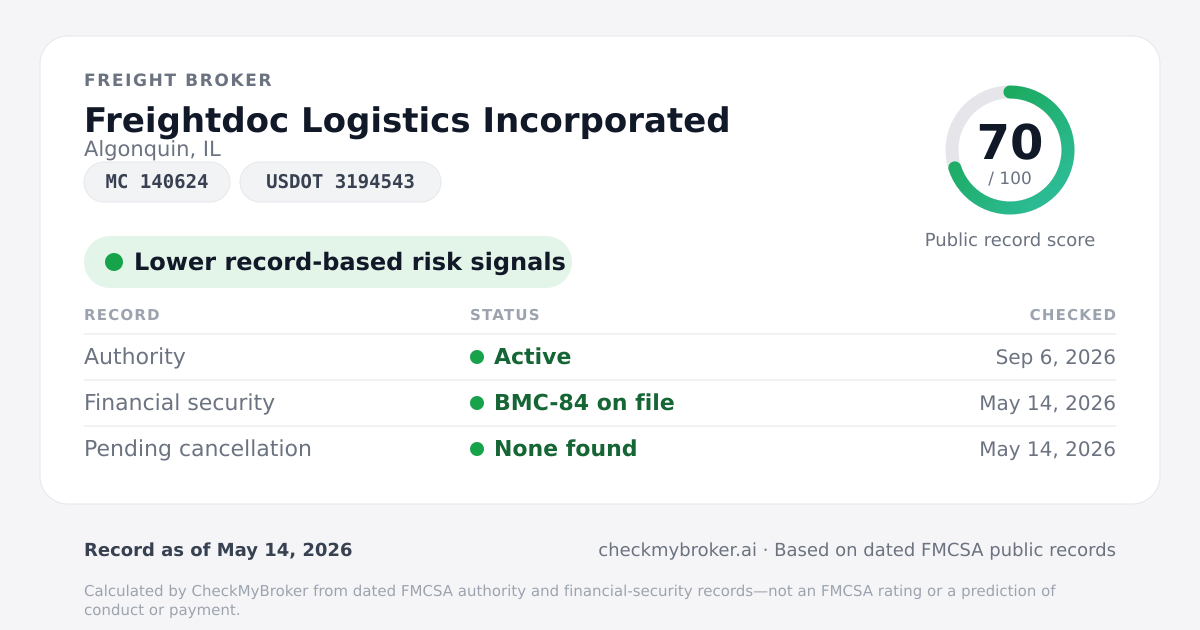The image size is (1200, 630).
Task: Click the STATUS column header
Action: point(505,315)
